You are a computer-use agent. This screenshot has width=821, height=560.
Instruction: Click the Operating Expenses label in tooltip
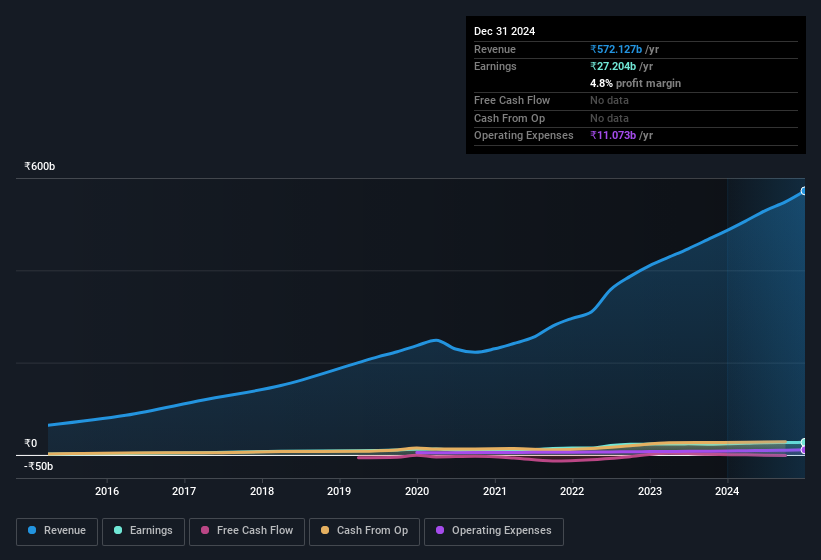524,135
